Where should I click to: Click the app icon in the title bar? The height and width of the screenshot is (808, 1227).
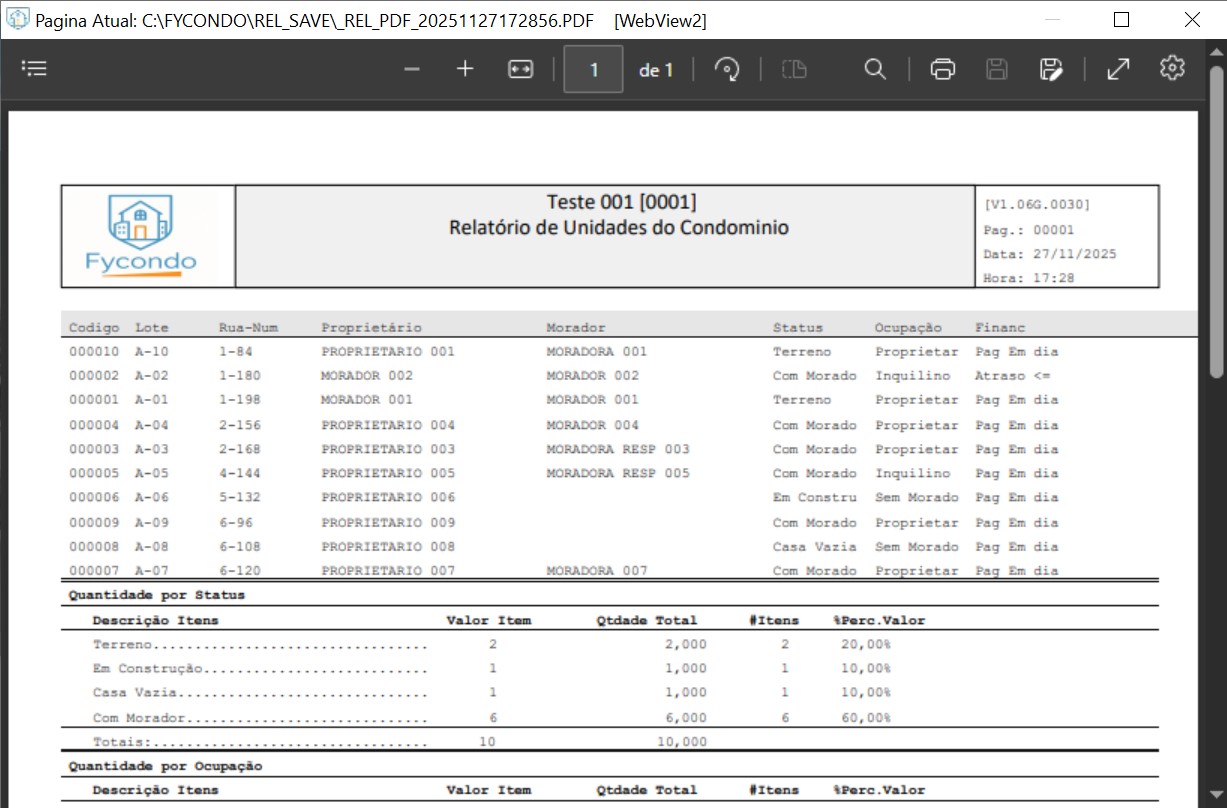pos(18,20)
